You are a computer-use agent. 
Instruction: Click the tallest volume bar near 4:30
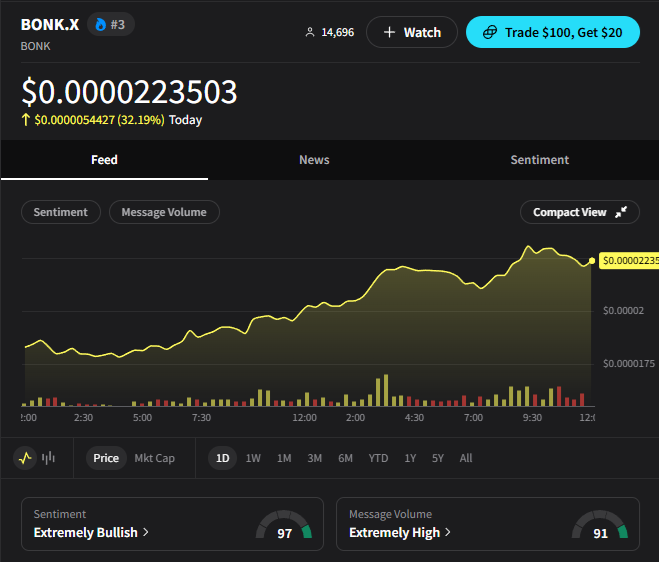(386, 390)
